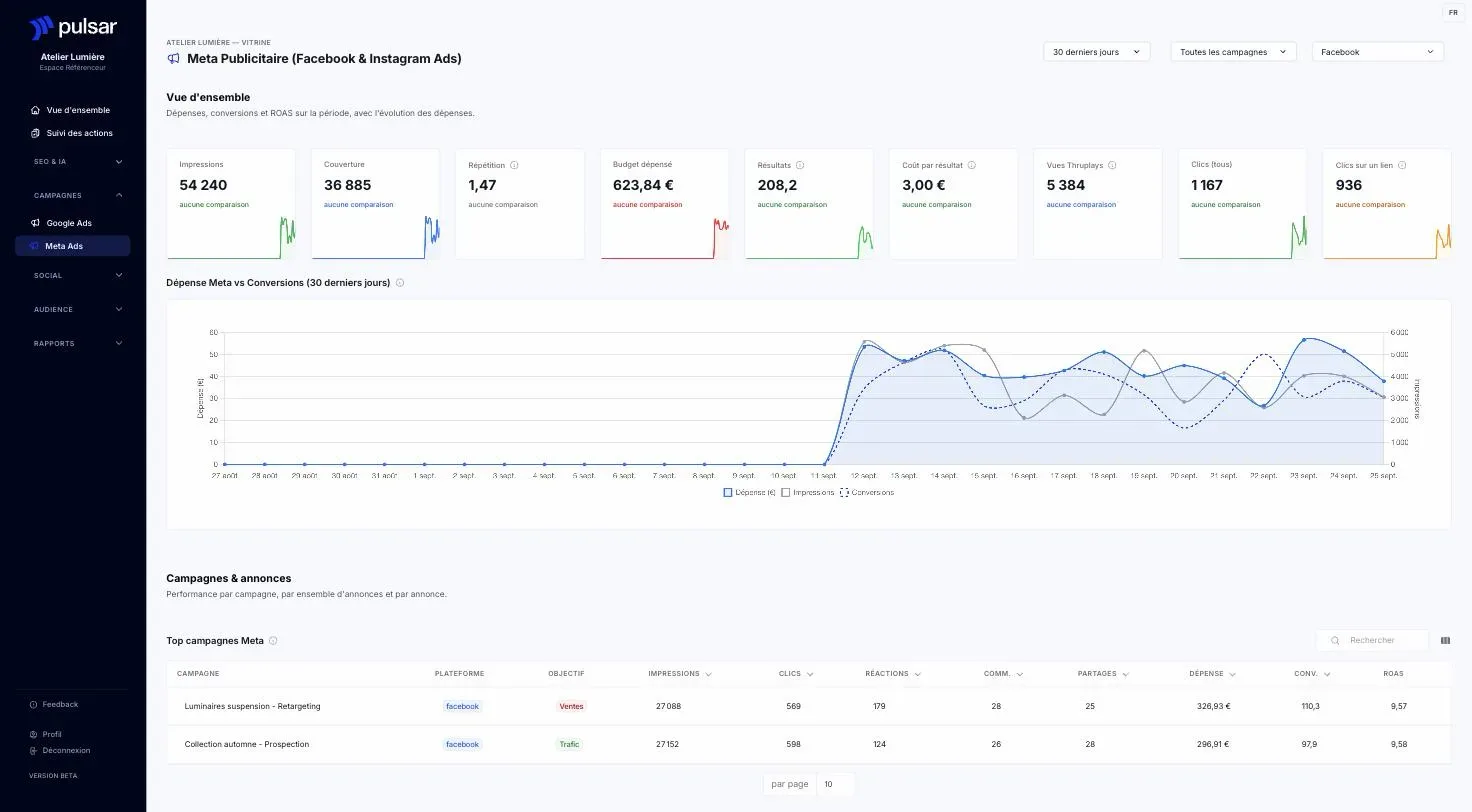The width and height of the screenshot is (1472, 812).
Task: Toggle Dépense (€) legend series
Action: (x=750, y=492)
